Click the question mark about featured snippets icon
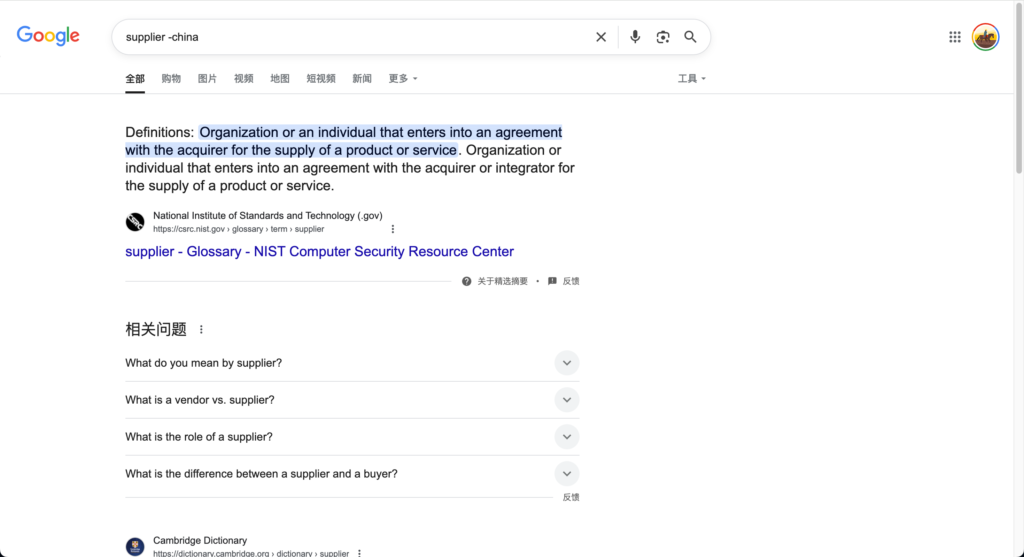 coord(466,281)
